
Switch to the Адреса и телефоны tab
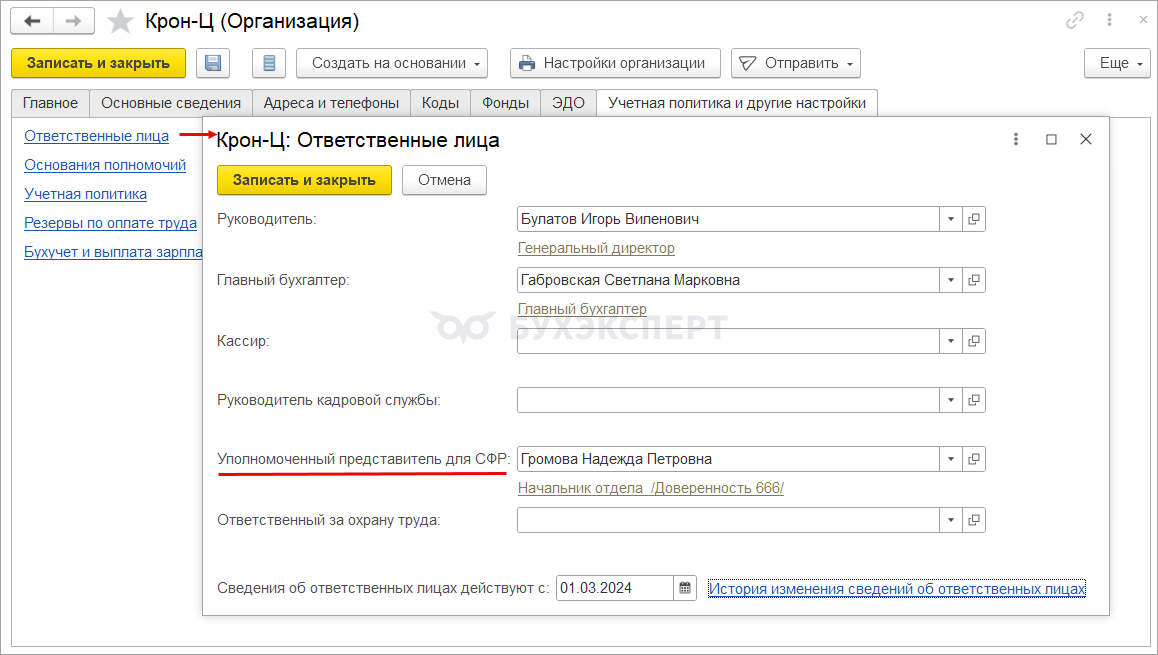331,103
